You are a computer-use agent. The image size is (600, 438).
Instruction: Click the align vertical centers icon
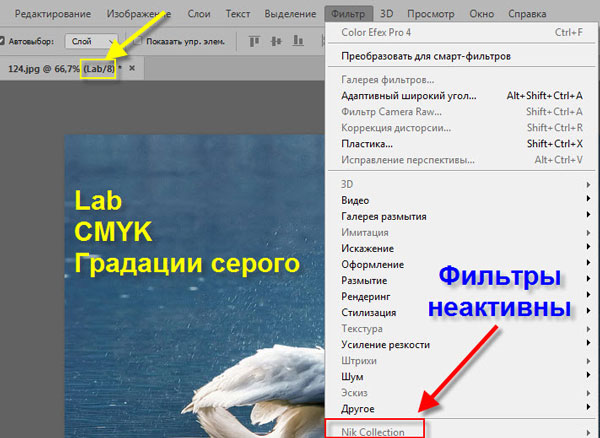click(x=276, y=41)
